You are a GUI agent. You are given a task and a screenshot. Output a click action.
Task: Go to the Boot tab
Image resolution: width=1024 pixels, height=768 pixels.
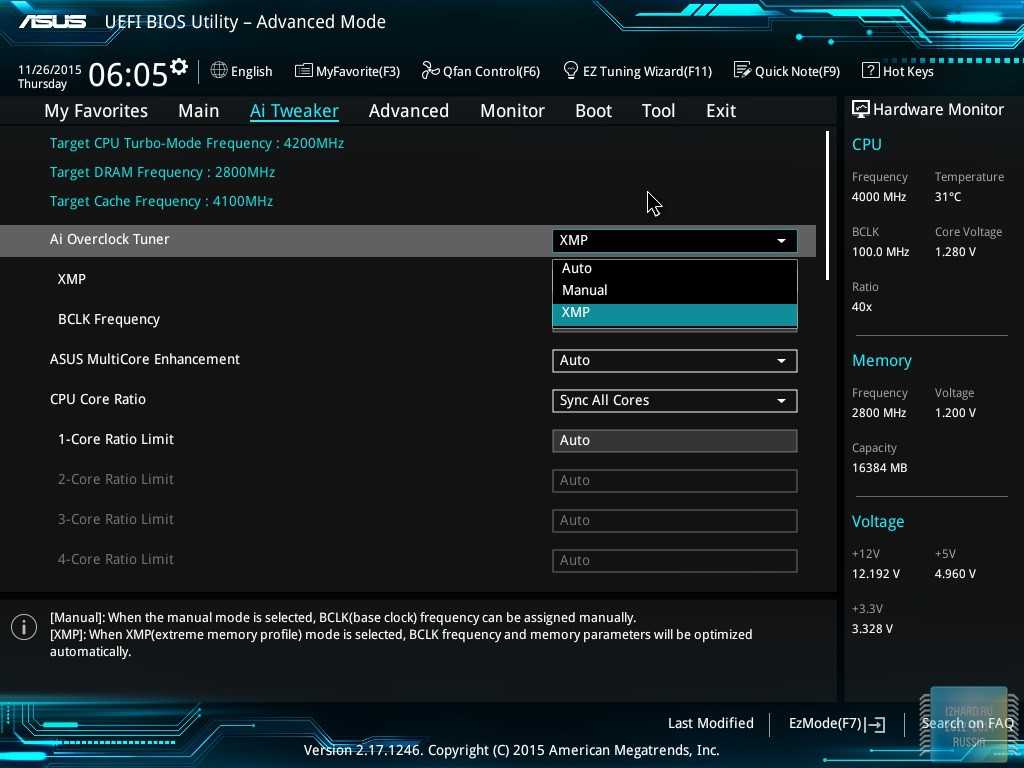pos(593,111)
